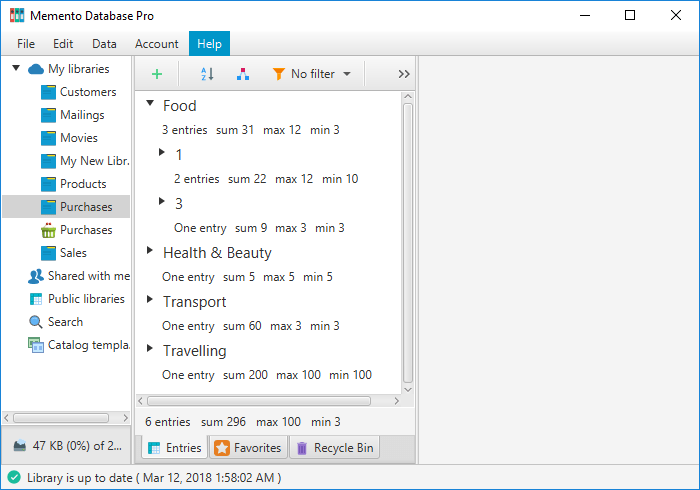The height and width of the screenshot is (490, 700).
Task: Switch to the Entries tab
Action: click(175, 448)
